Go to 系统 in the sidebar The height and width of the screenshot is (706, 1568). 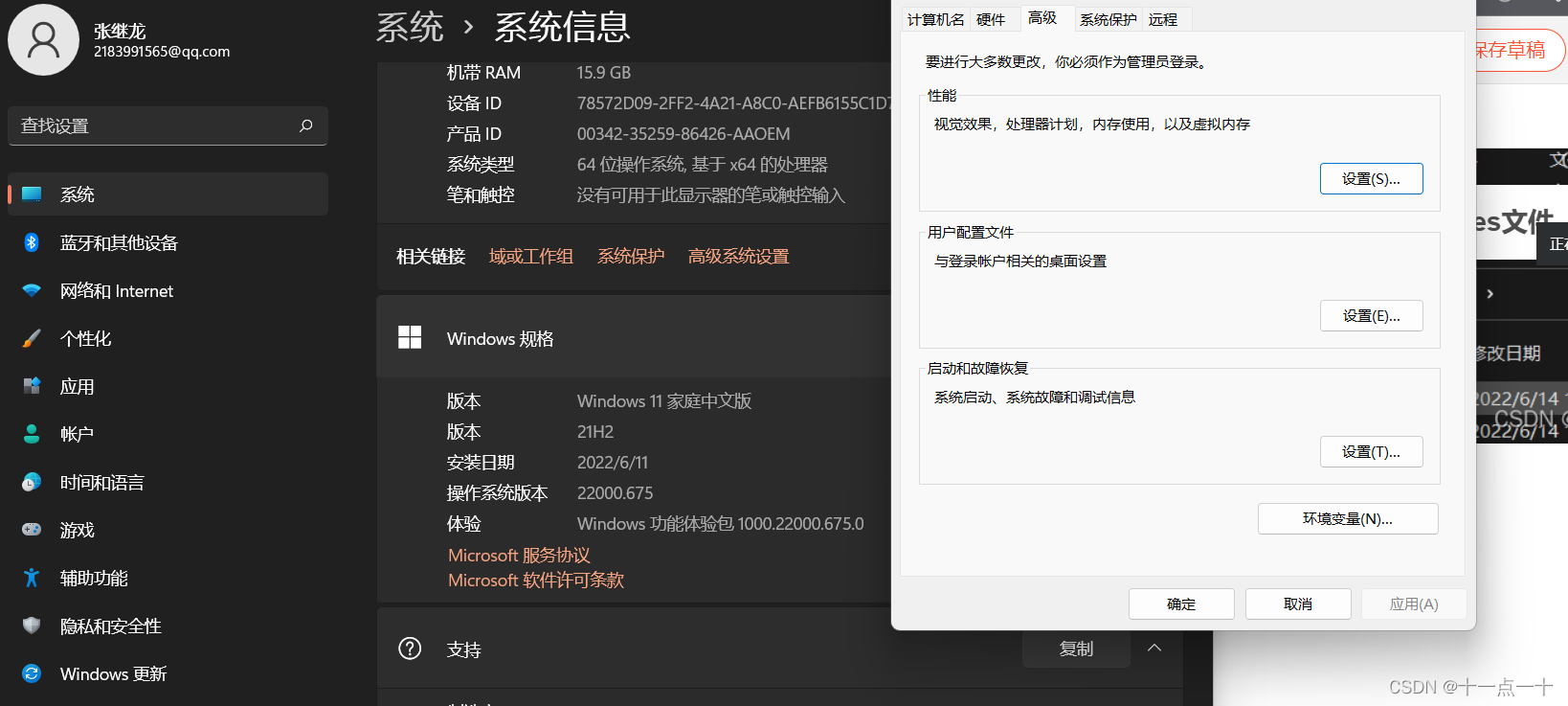click(x=168, y=194)
